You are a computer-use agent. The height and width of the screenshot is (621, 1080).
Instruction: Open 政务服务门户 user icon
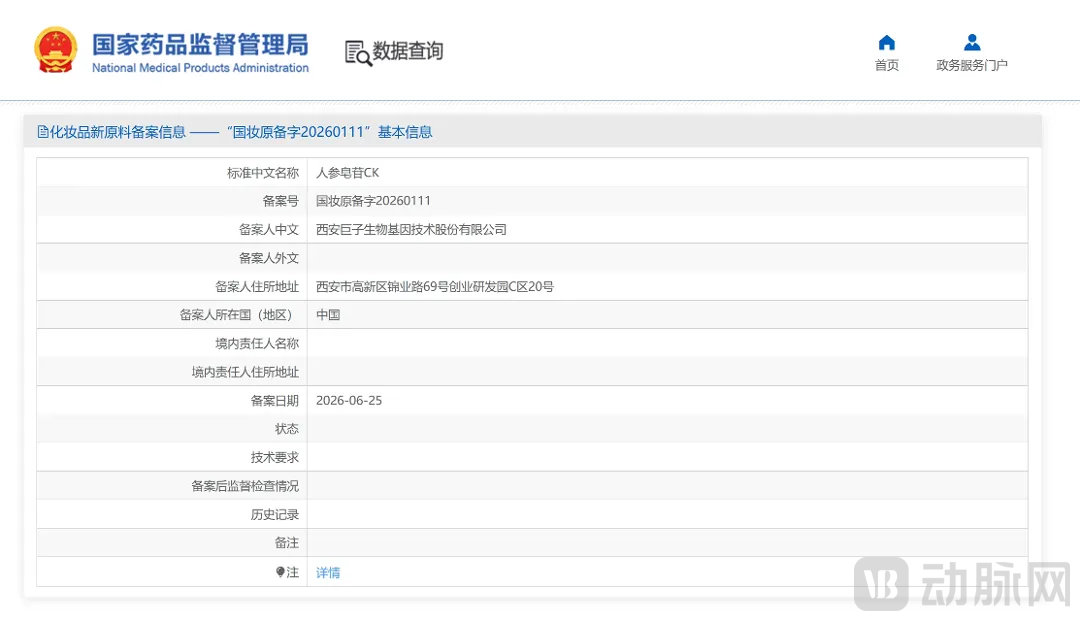972,43
